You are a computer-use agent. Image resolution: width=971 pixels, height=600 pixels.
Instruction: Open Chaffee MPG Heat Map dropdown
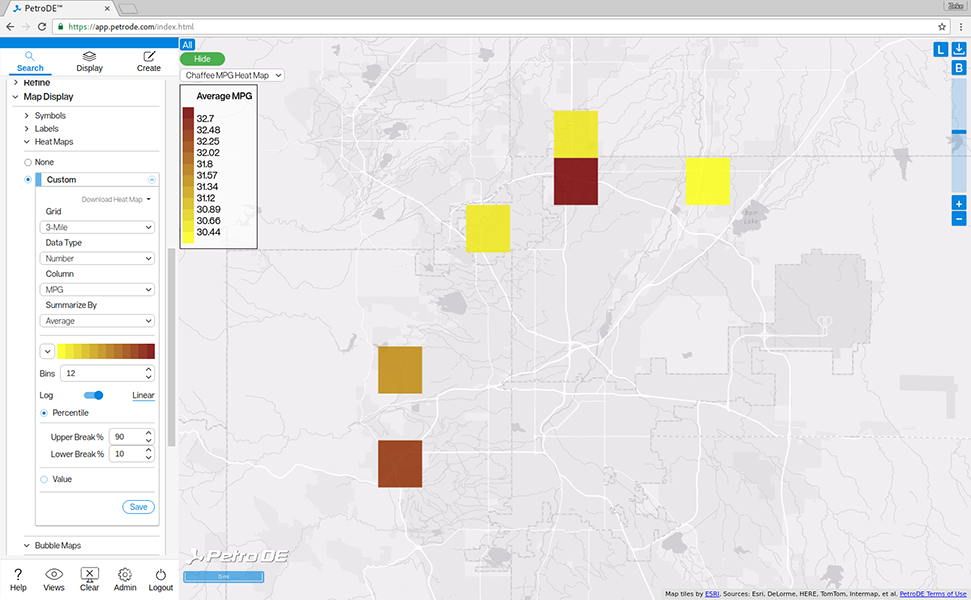(232, 75)
